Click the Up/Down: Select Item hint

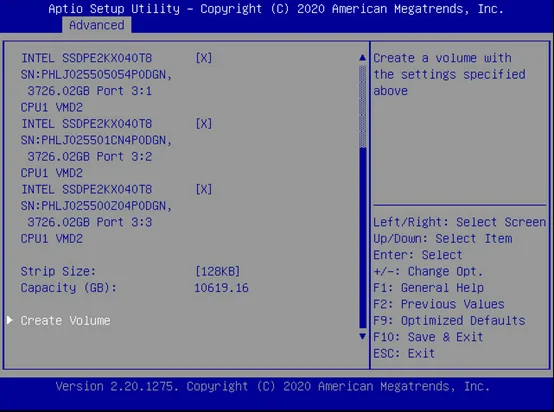coord(443,239)
